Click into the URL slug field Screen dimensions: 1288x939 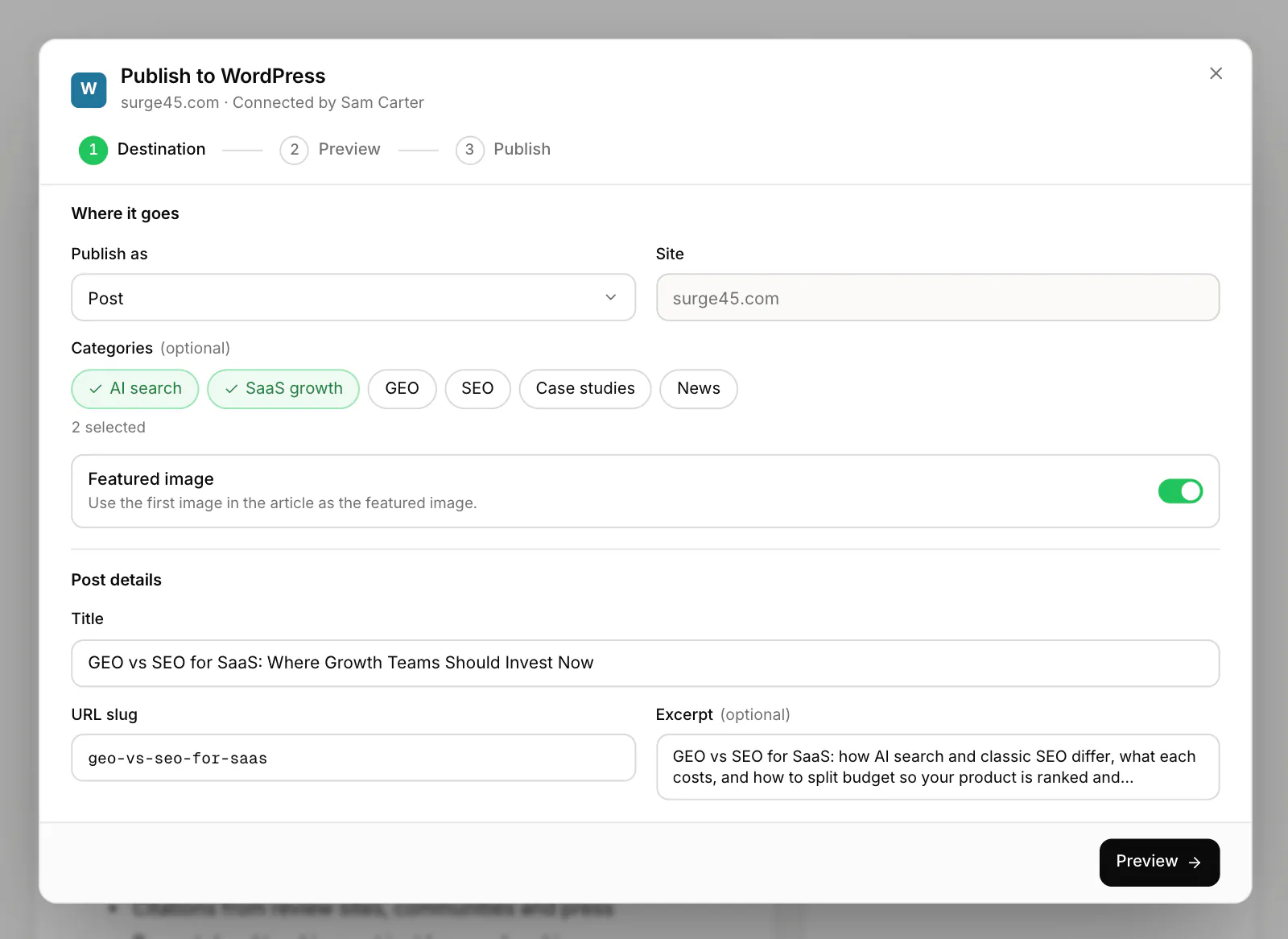click(x=353, y=758)
